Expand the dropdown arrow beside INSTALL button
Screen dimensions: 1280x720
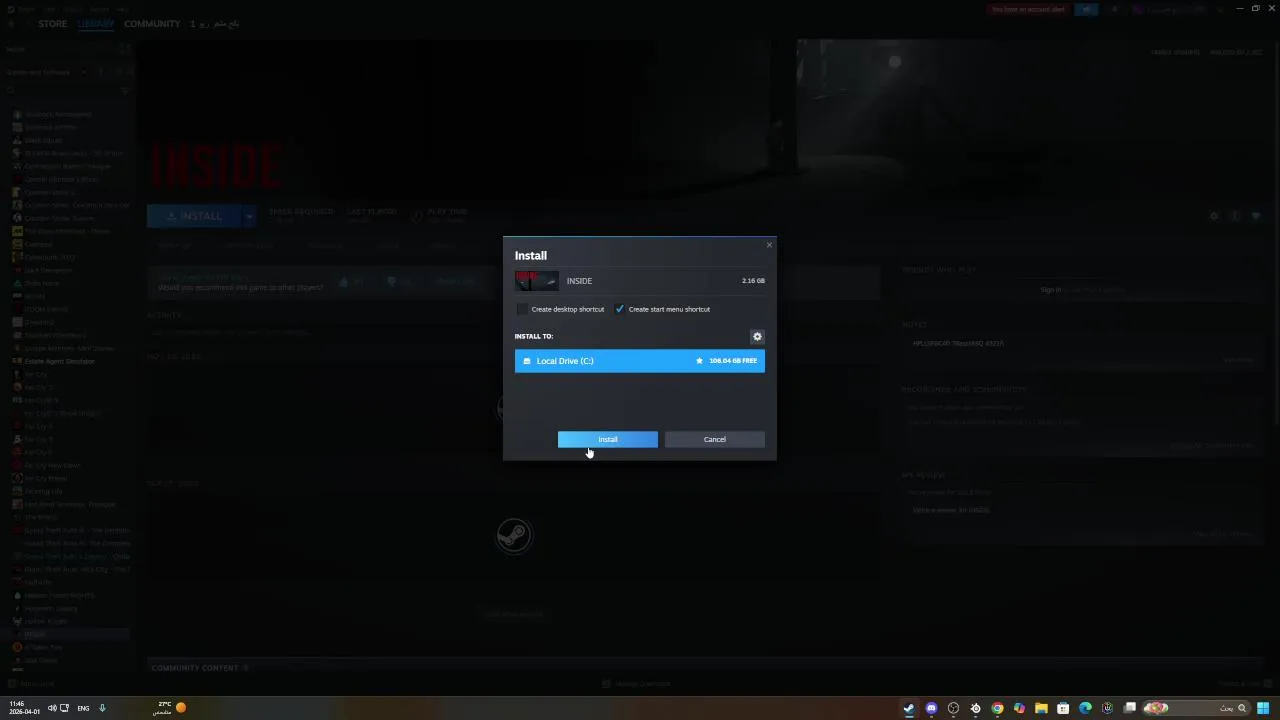pos(250,216)
